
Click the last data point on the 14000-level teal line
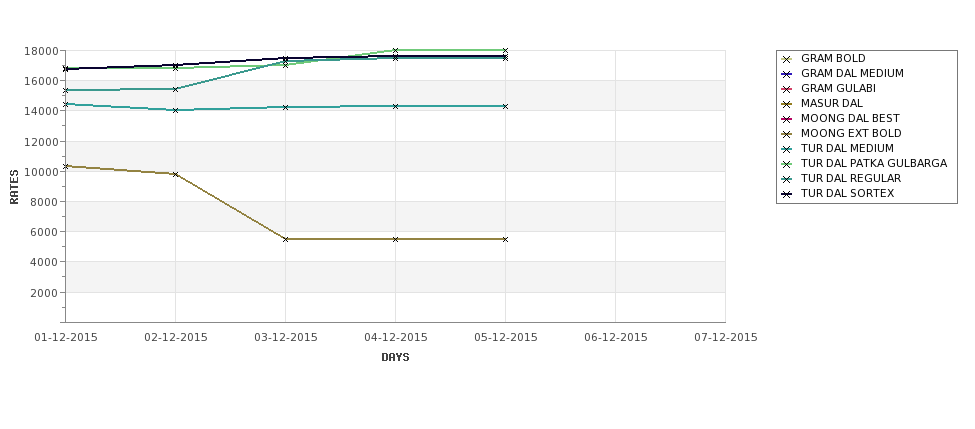pyautogui.click(x=506, y=106)
